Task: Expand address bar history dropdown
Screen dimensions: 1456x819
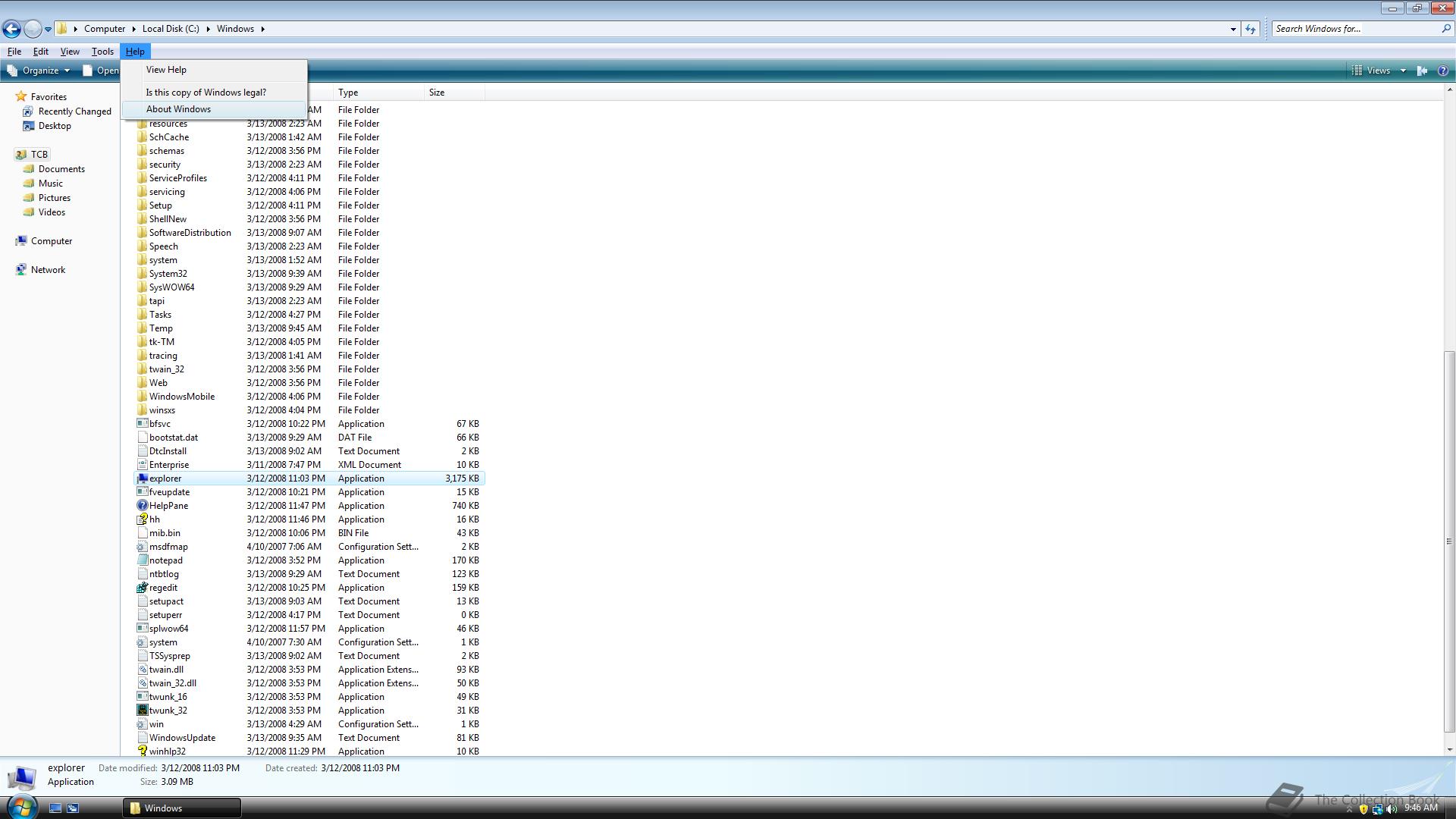Action: pos(1233,29)
